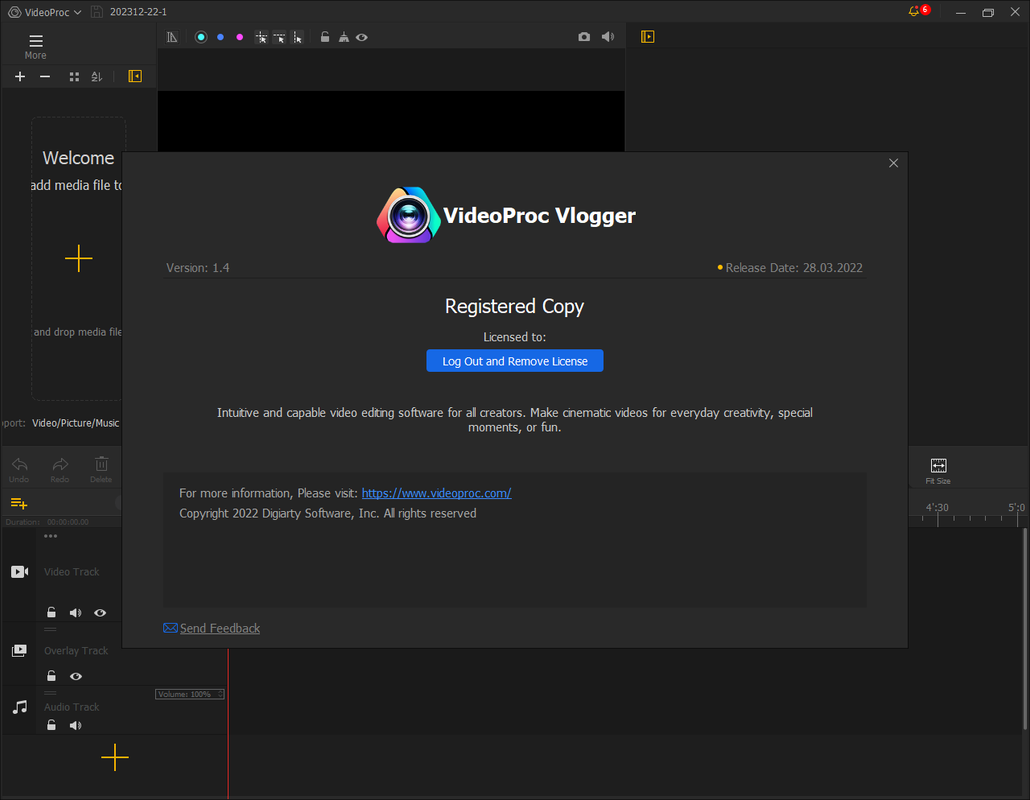Image resolution: width=1030 pixels, height=800 pixels.
Task: Click the project name 202312-22-1
Action: tap(139, 12)
